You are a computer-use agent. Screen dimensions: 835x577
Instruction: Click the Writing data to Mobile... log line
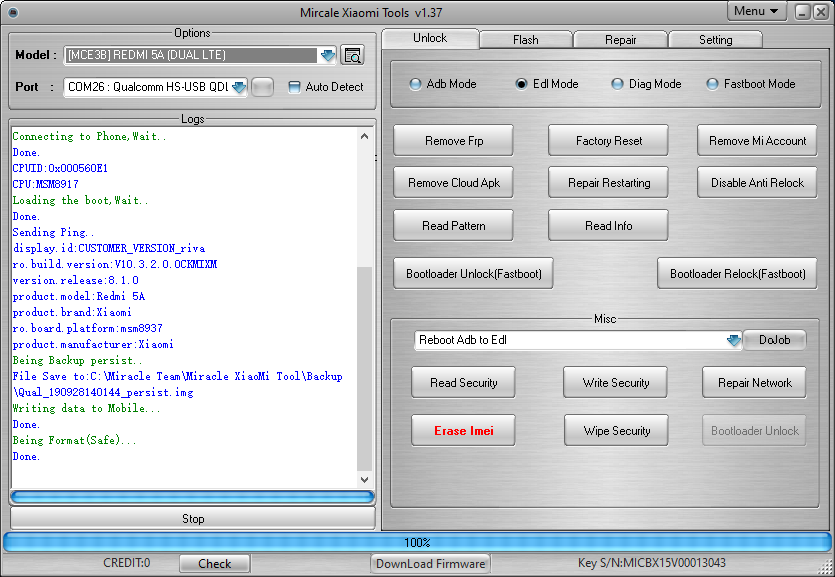86,408
